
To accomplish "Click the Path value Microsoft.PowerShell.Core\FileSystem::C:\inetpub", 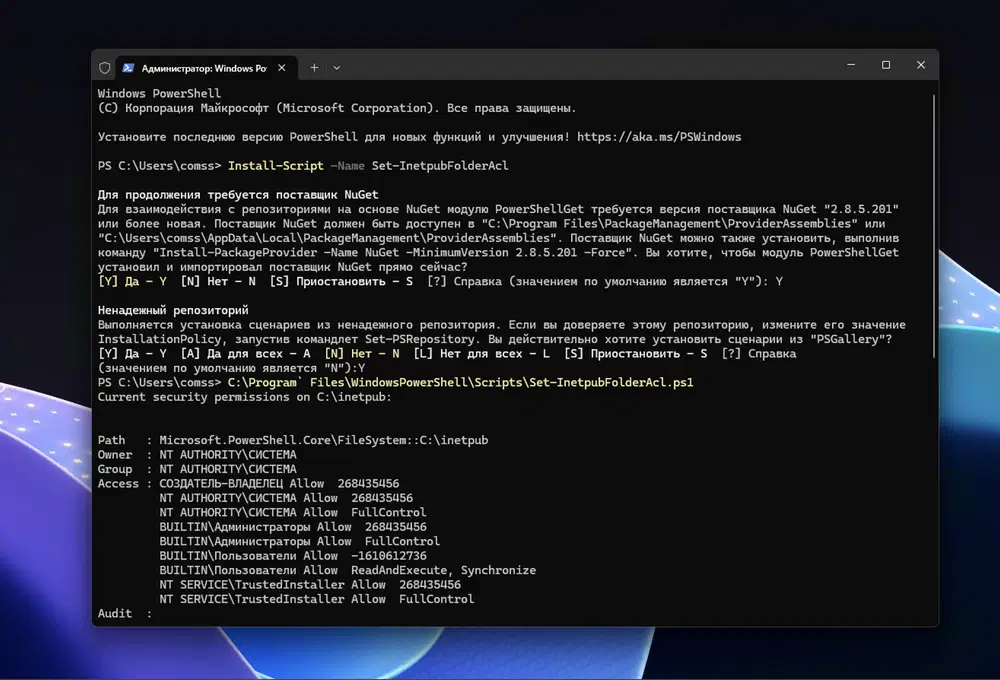I will click(324, 440).
